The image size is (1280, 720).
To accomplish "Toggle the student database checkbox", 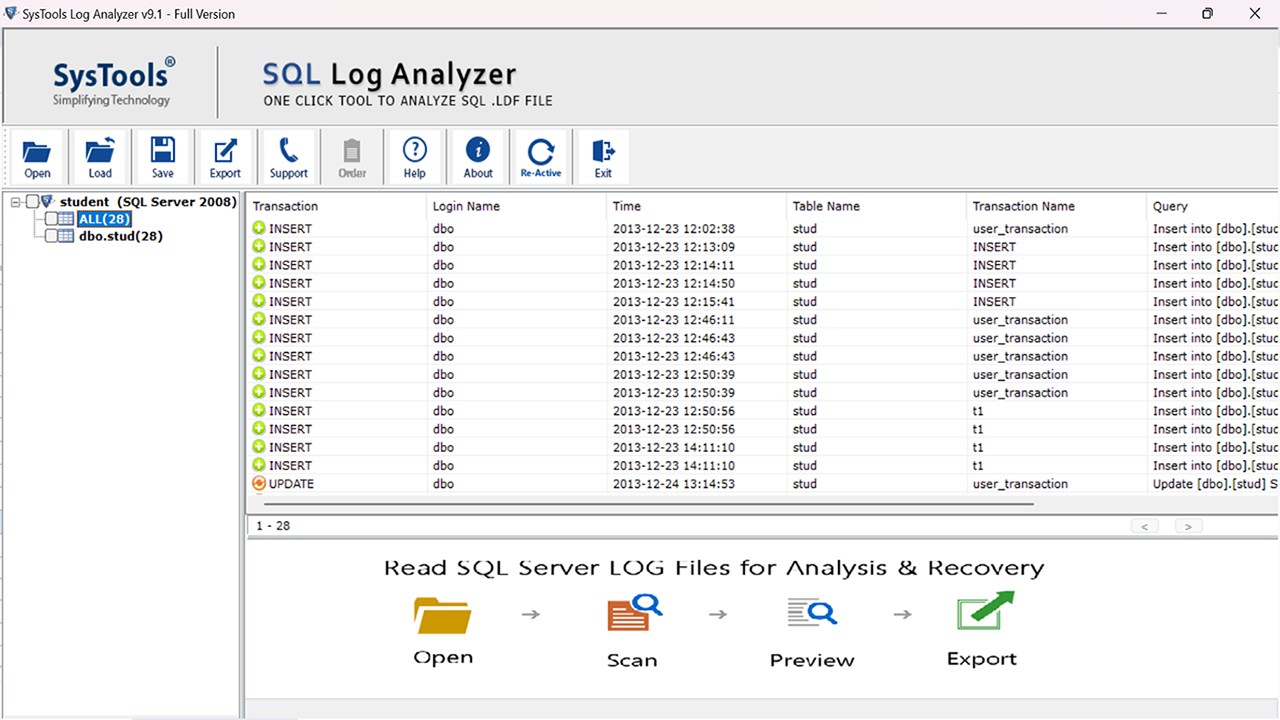I will 32,202.
